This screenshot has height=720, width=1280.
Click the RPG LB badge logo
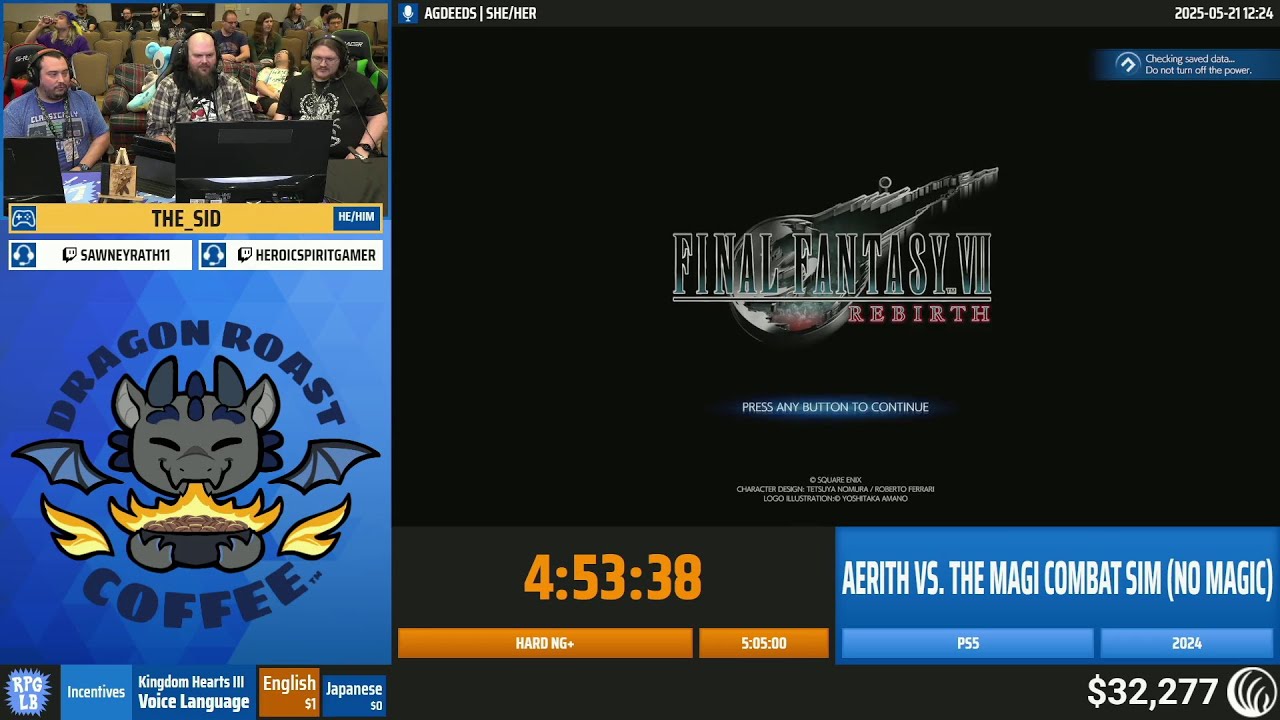[28, 692]
